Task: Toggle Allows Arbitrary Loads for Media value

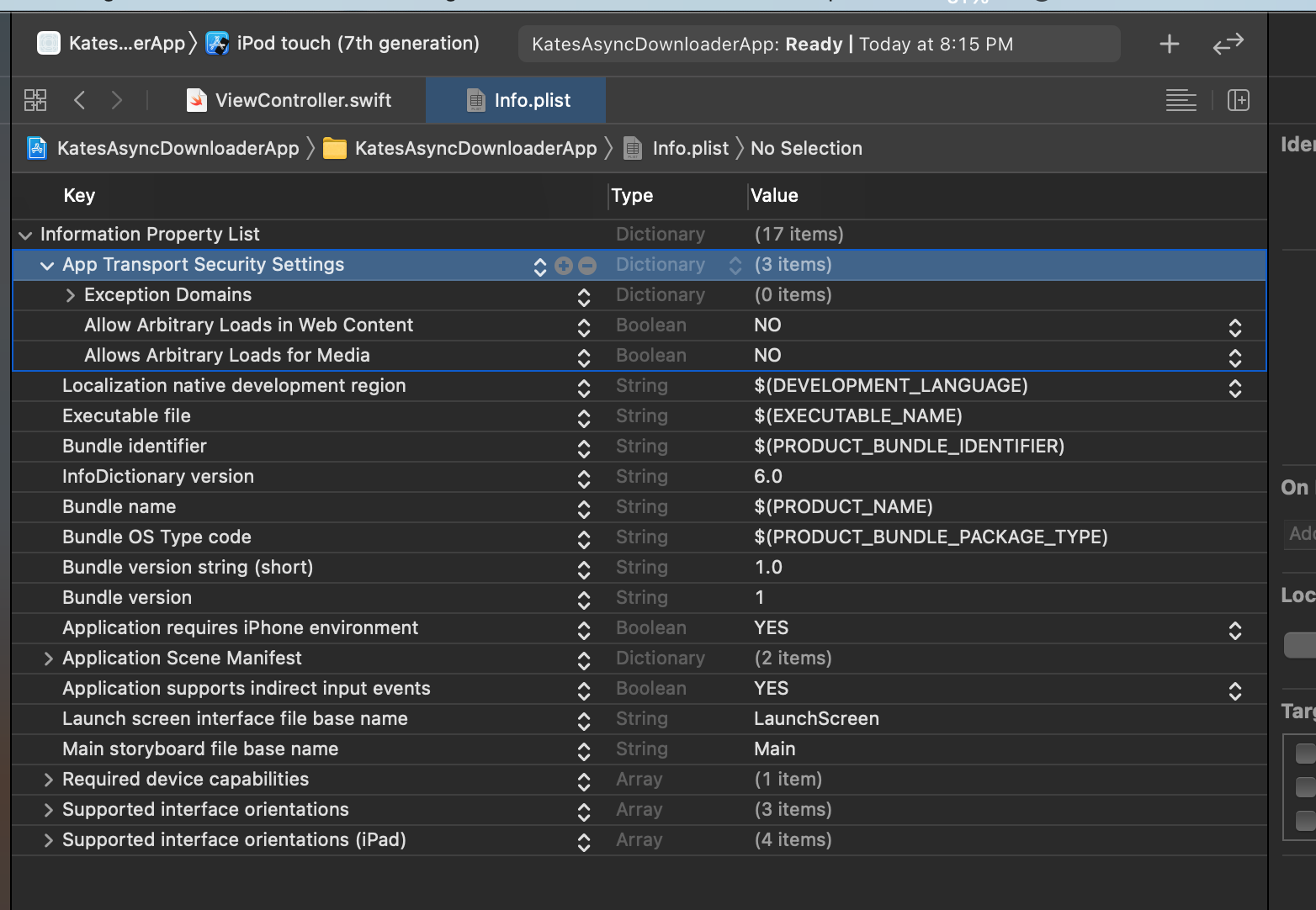Action: pos(1235,357)
